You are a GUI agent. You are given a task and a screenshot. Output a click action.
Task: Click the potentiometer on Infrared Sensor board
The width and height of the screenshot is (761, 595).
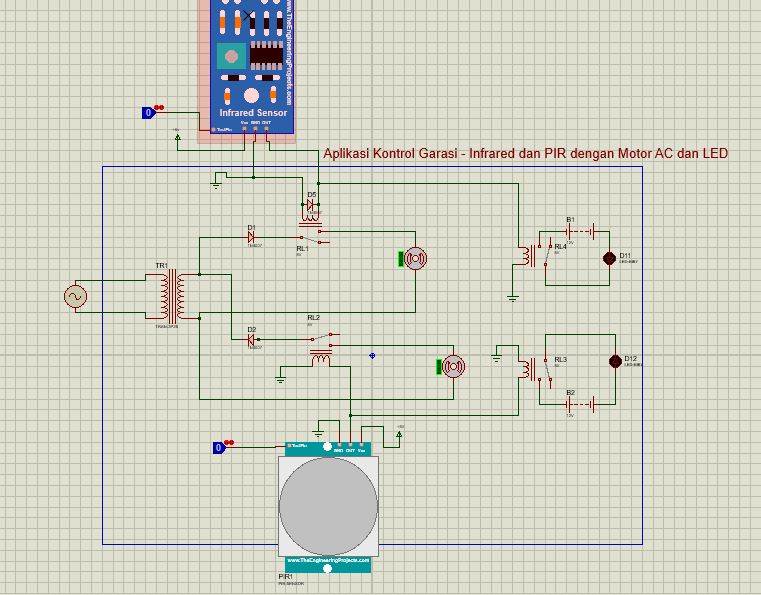(x=232, y=56)
